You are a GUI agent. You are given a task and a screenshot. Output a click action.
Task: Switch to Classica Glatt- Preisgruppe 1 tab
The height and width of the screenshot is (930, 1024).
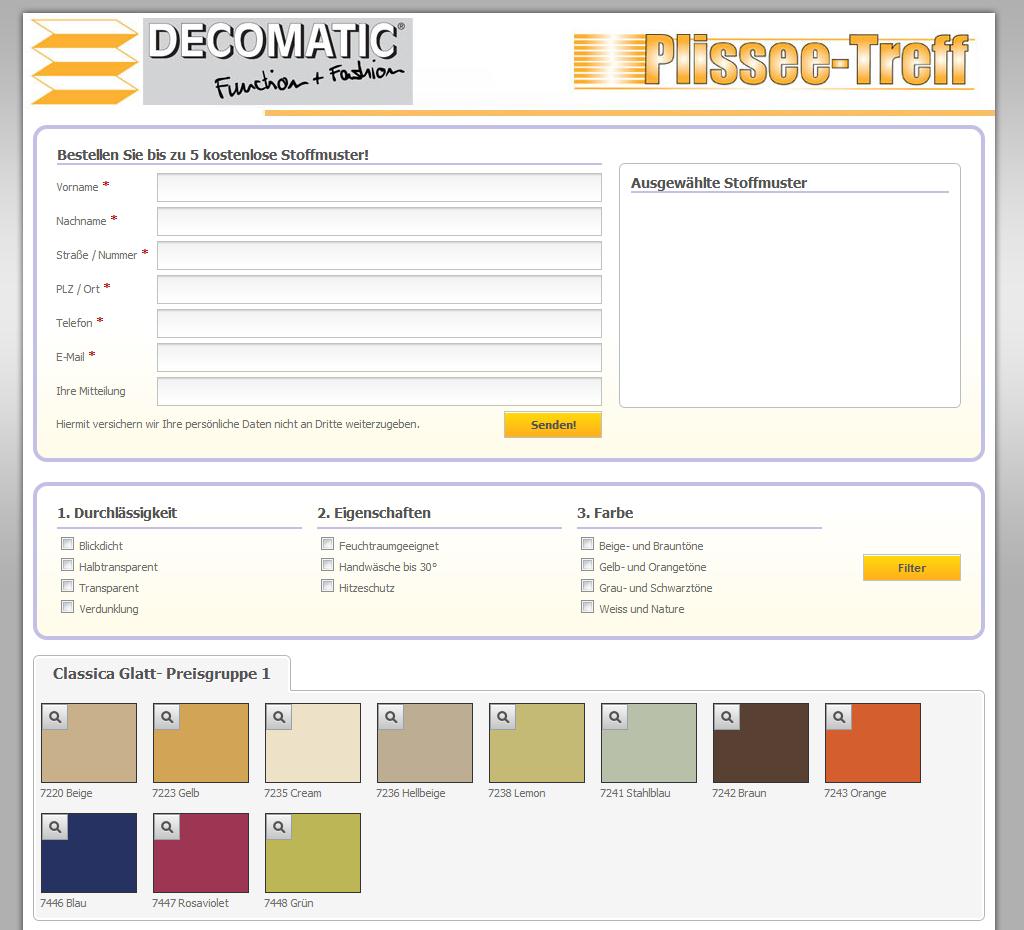click(162, 674)
